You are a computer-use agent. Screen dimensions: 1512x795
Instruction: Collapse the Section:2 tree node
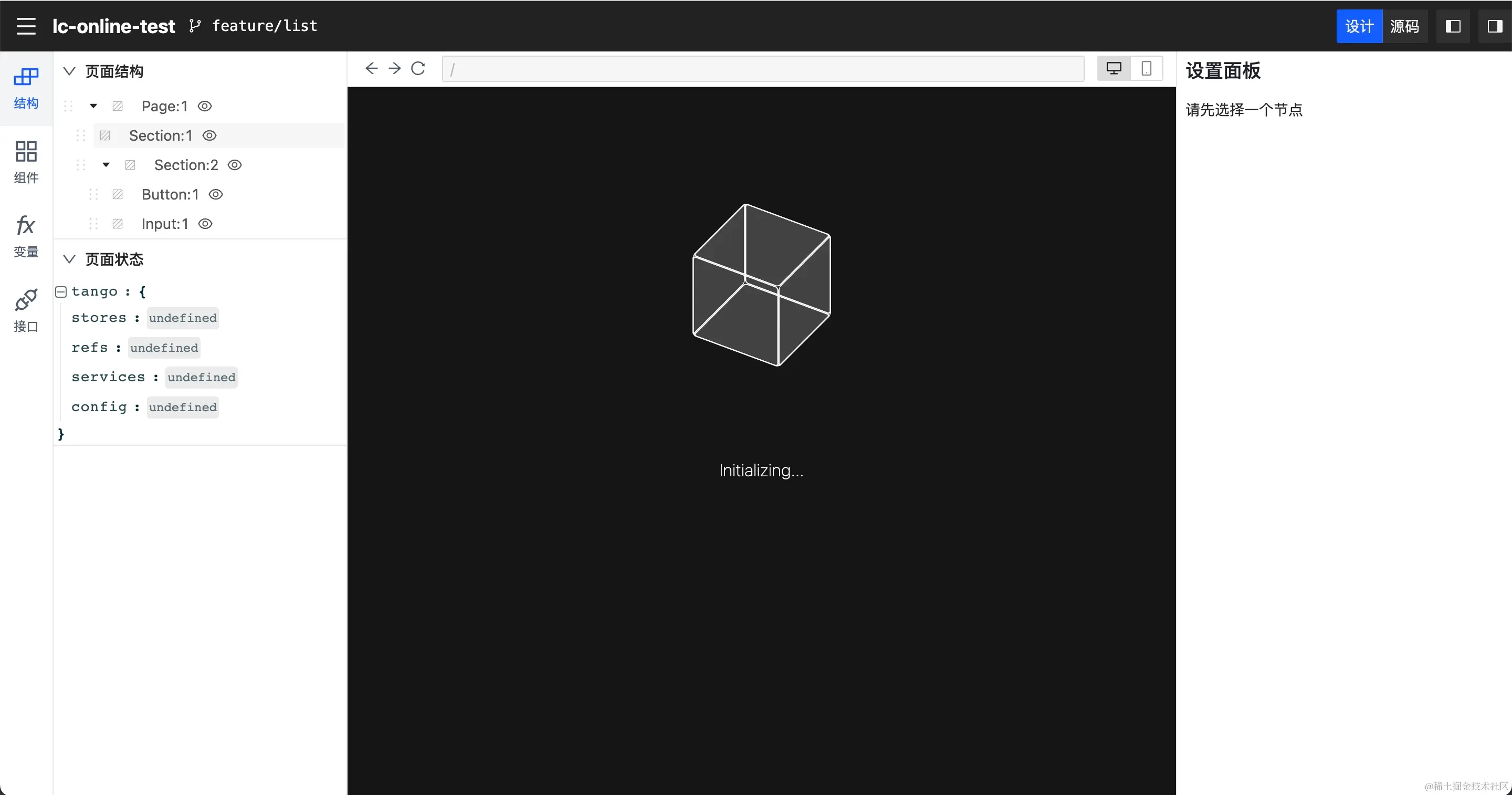(106, 165)
